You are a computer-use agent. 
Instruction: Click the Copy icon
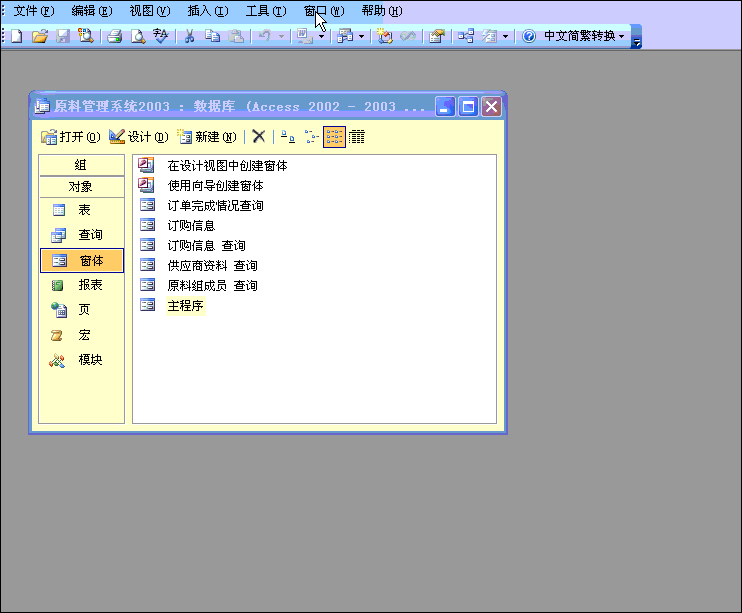point(212,36)
